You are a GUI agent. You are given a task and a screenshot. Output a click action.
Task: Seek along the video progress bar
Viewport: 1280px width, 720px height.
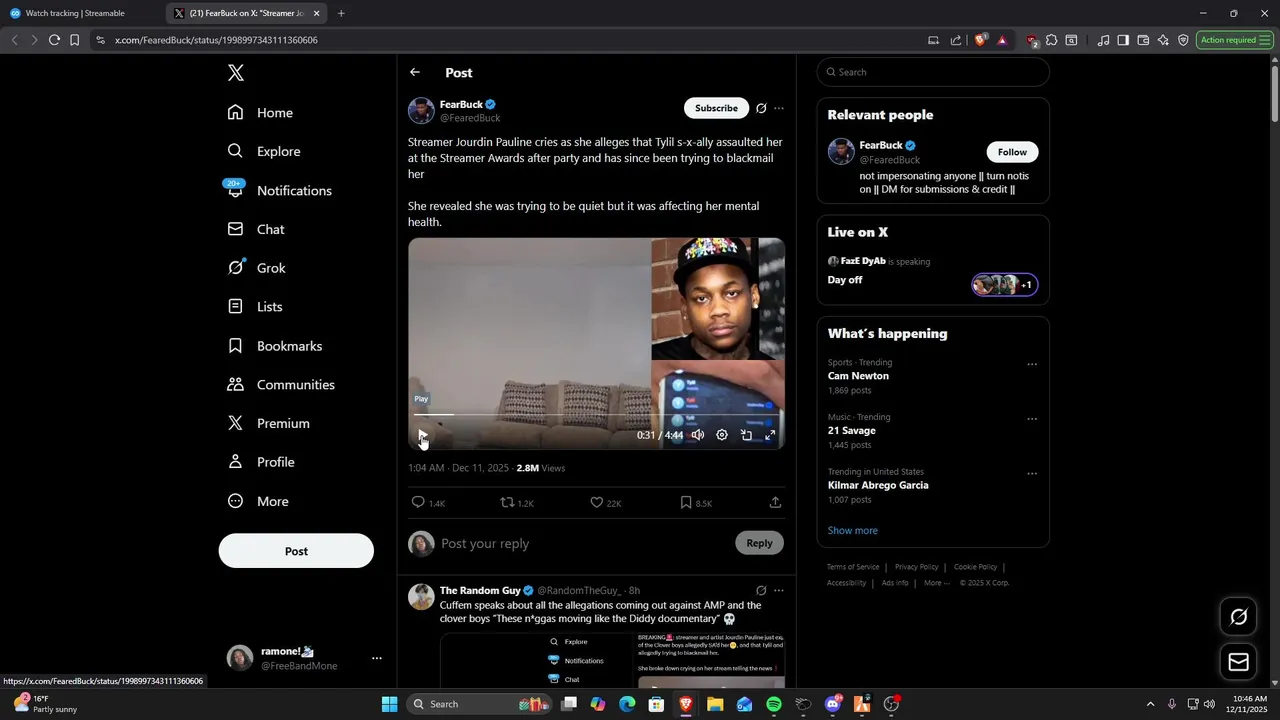coord(596,414)
